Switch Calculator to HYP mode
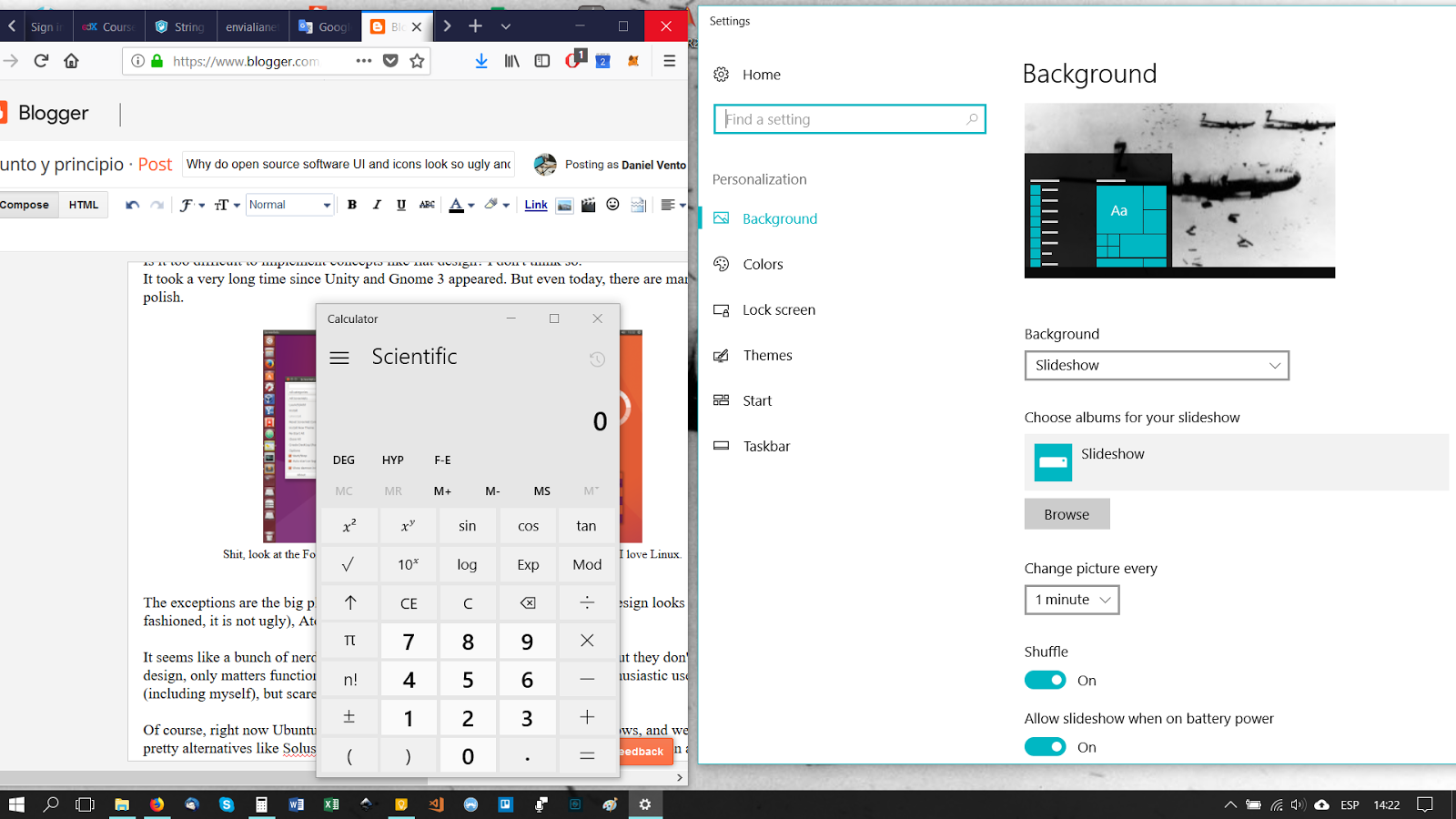The width and height of the screenshot is (1456, 819). (x=392, y=460)
